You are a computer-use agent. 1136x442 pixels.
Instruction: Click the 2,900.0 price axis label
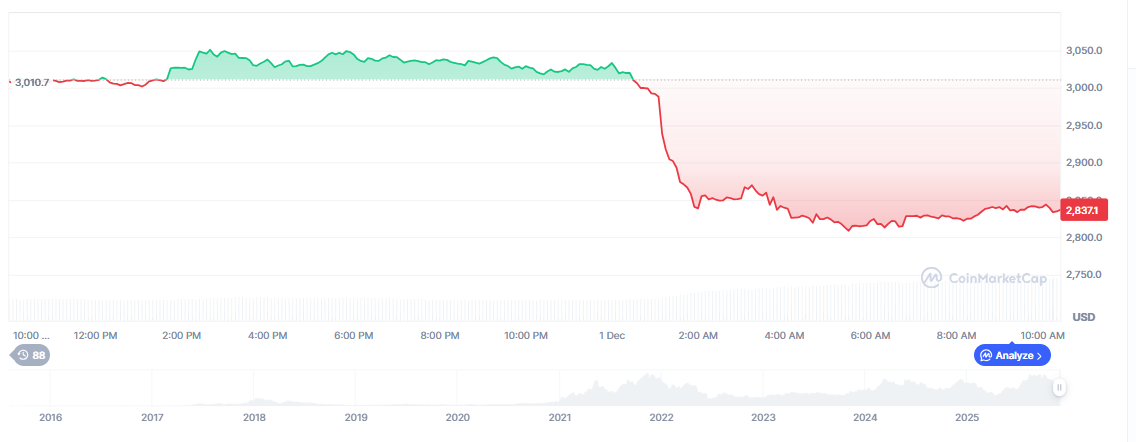coord(1084,162)
